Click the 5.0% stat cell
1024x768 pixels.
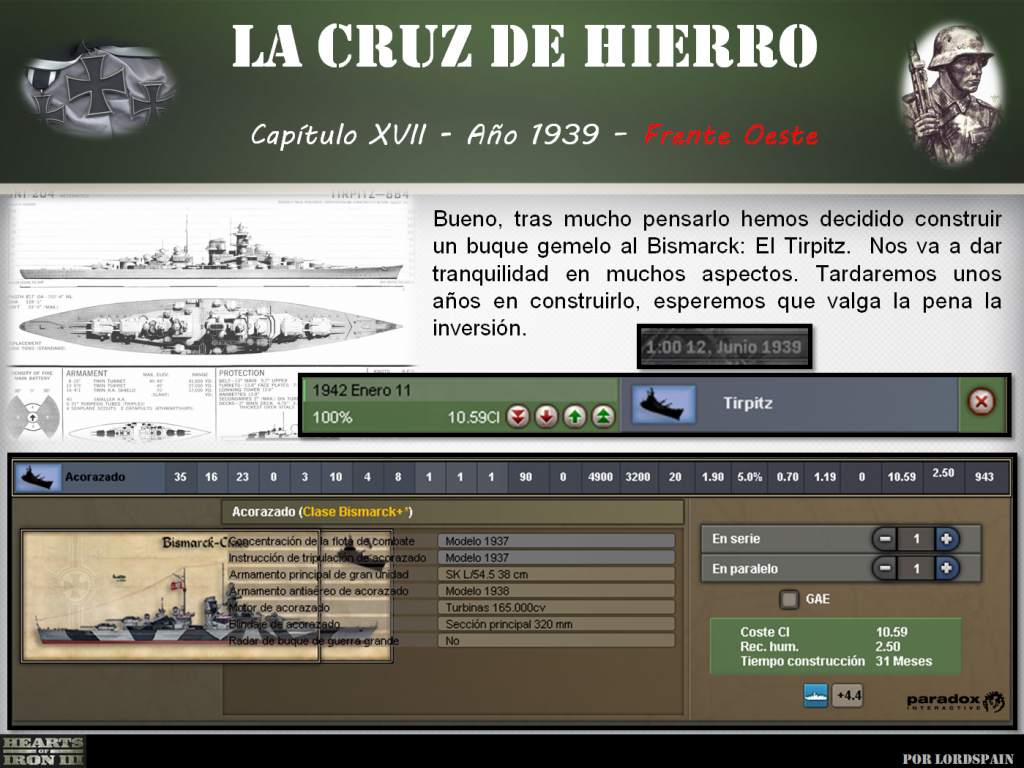(x=750, y=477)
